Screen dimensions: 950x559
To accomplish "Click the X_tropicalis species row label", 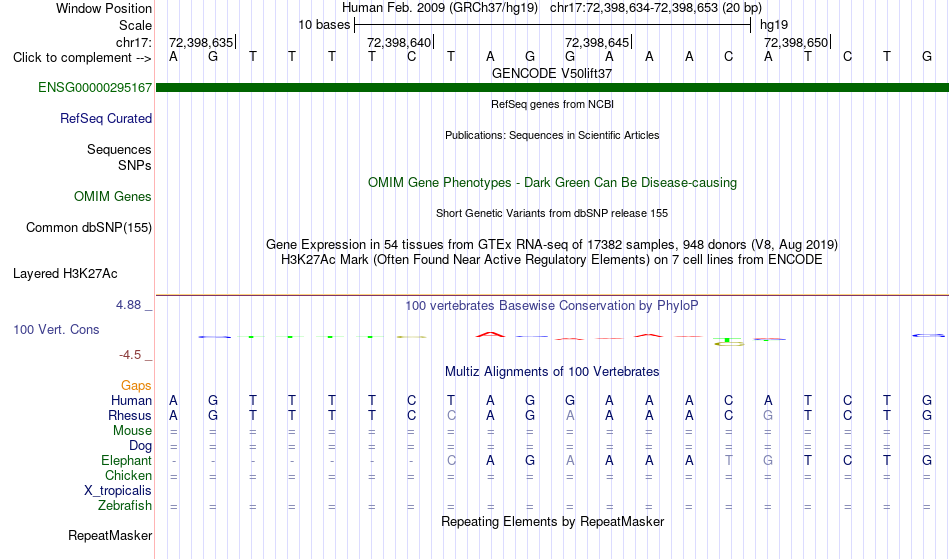I will pyautogui.click(x=118, y=491).
